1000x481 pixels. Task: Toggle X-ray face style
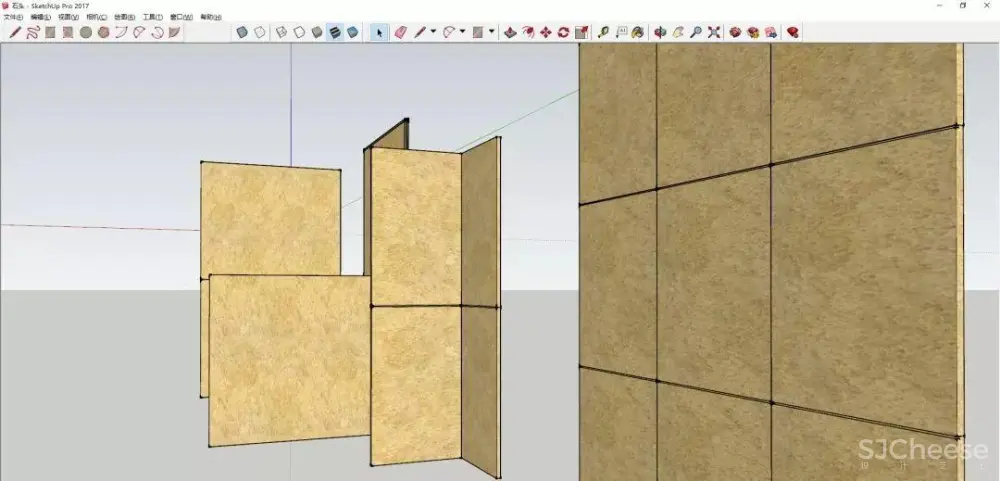(x=242, y=32)
